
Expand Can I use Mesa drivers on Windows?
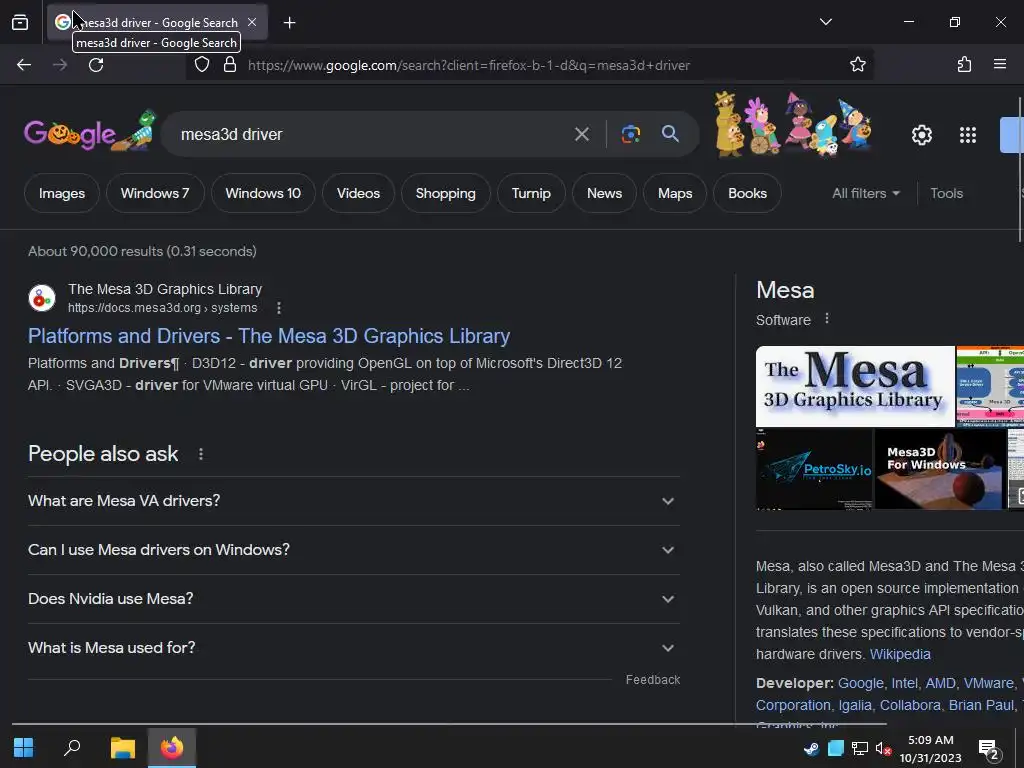tap(353, 550)
